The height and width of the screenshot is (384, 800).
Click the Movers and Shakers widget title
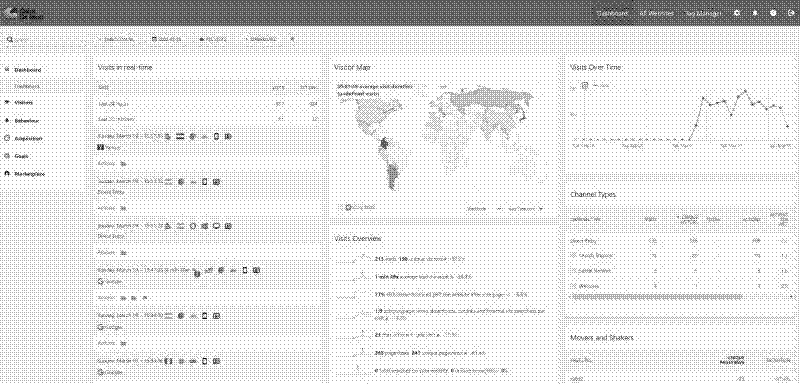(x=602, y=338)
